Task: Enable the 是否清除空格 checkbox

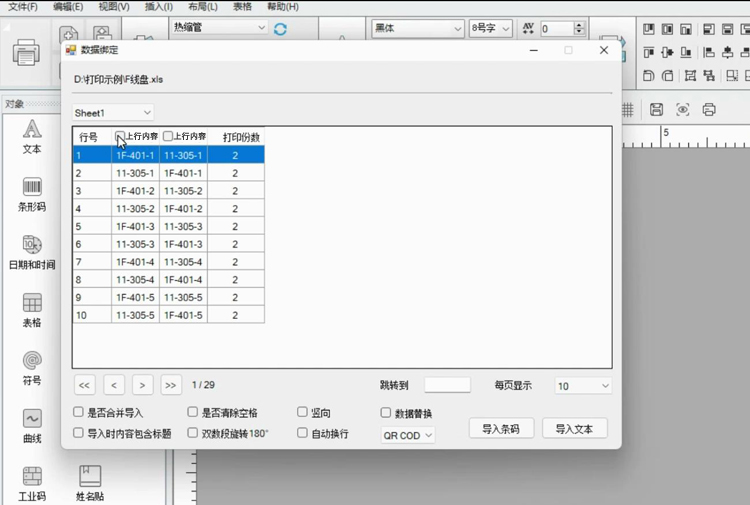Action: (x=192, y=412)
